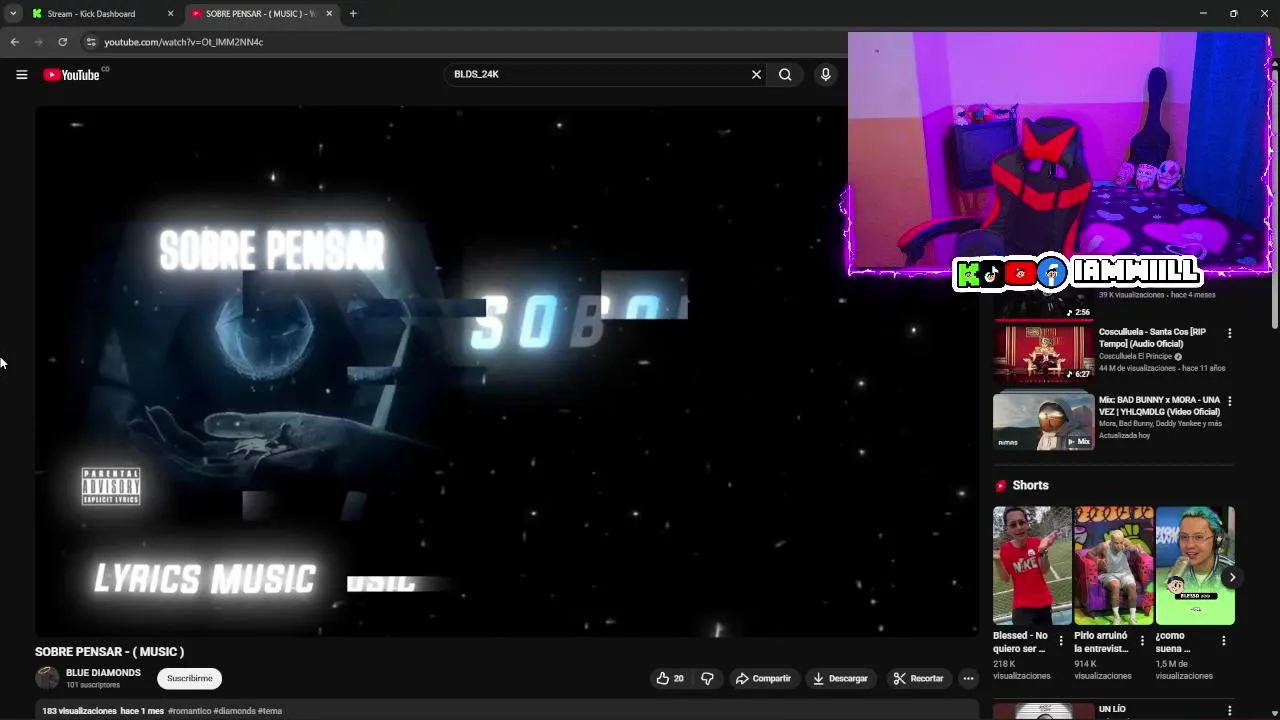Open the Pirlo arruinó short thumbnail
Image resolution: width=1280 pixels, height=720 pixels.
click(x=1113, y=566)
